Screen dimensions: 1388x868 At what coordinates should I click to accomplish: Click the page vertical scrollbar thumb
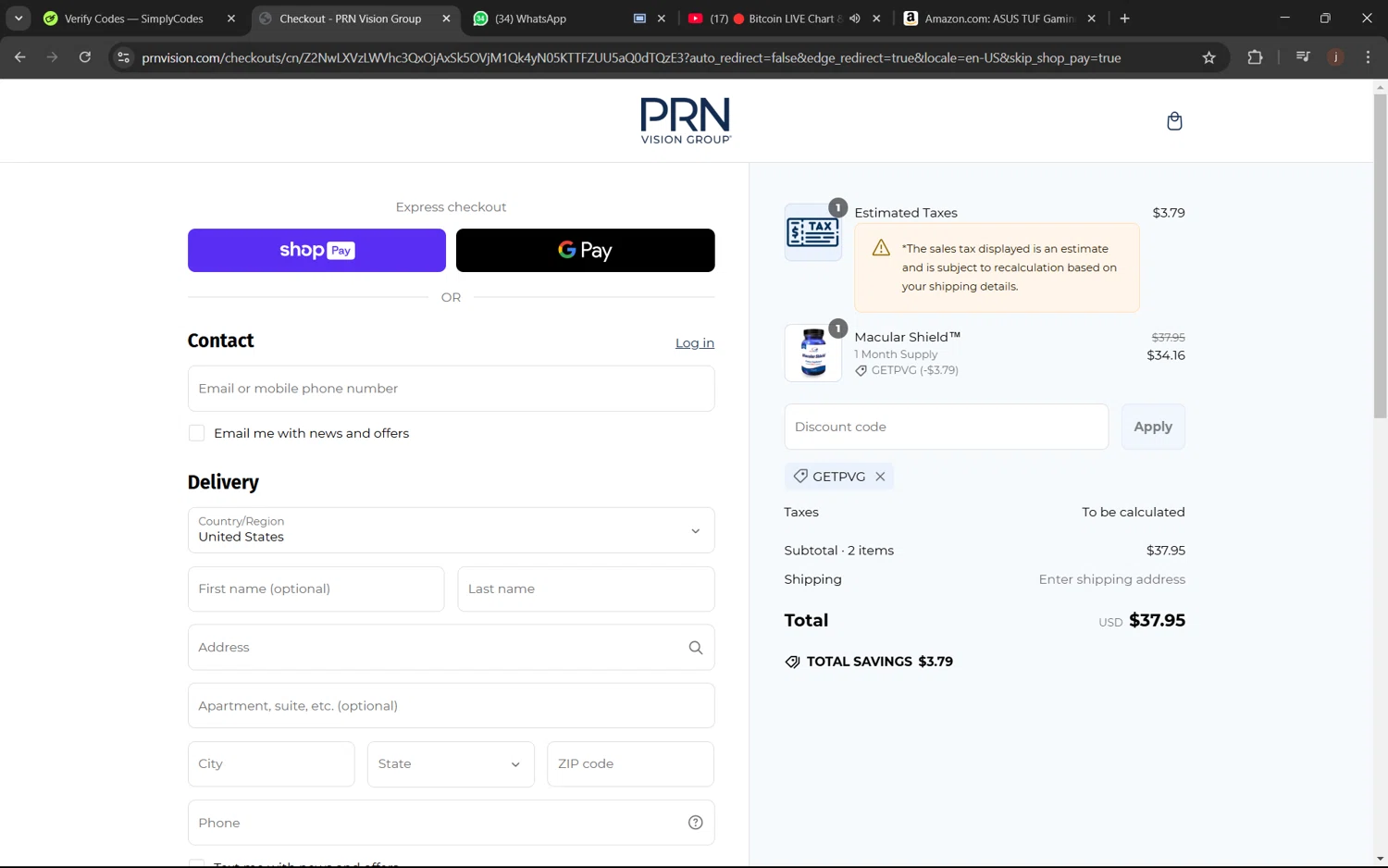(x=1380, y=255)
